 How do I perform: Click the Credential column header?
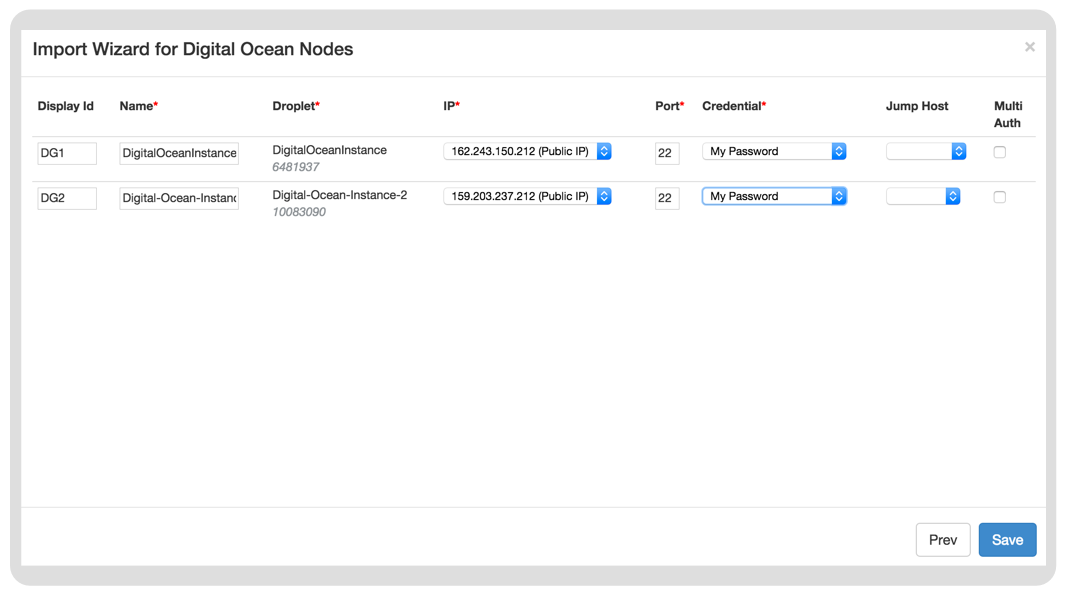click(x=734, y=105)
